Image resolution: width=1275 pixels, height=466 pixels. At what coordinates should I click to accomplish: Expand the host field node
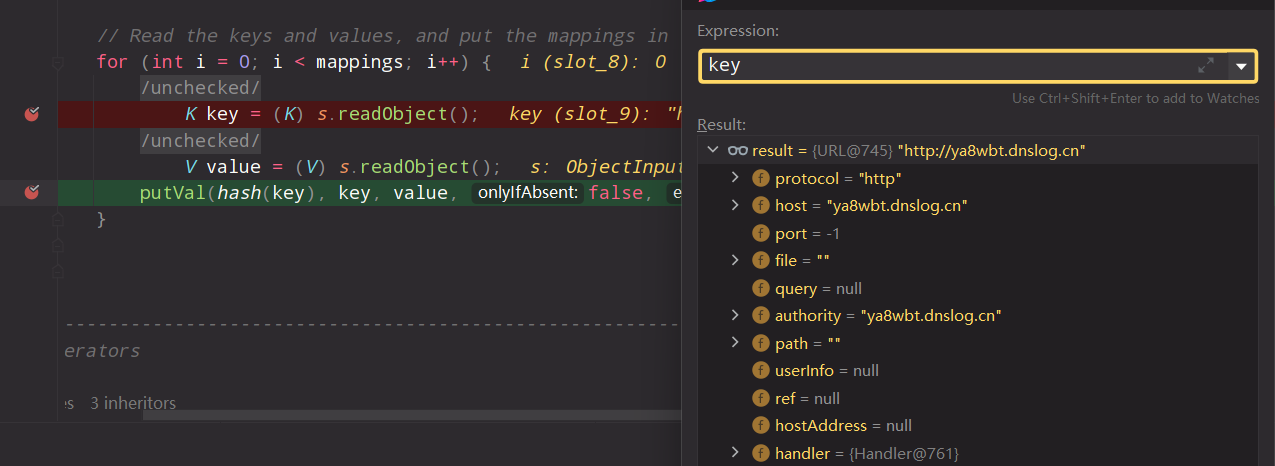(x=735, y=205)
